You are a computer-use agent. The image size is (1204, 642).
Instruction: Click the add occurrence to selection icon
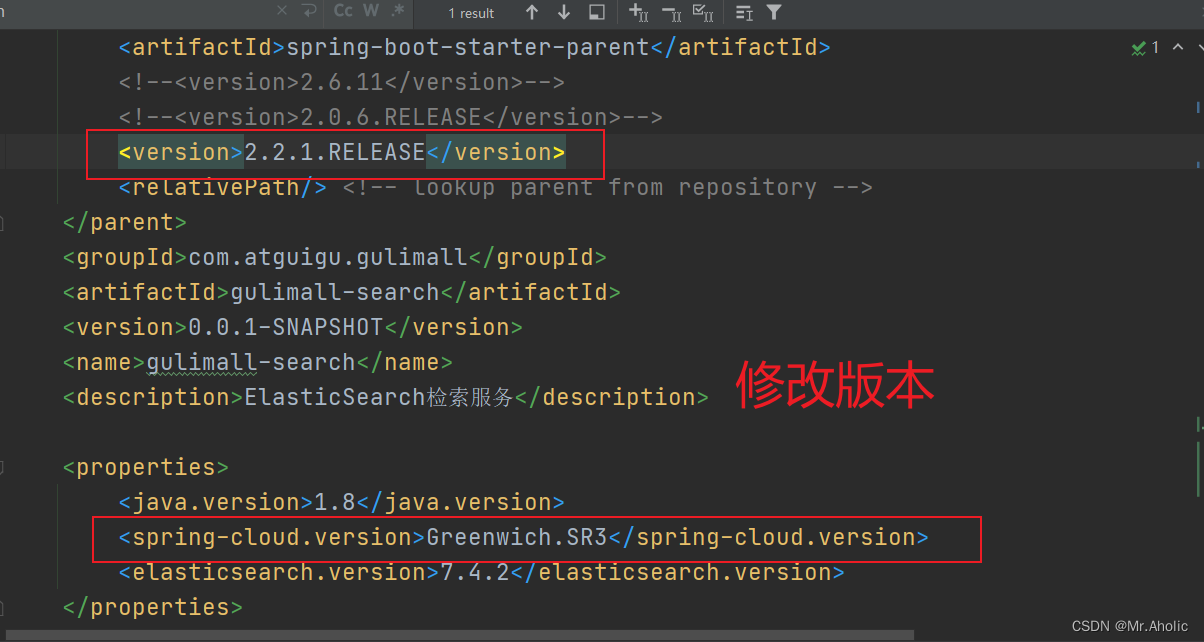tap(638, 13)
